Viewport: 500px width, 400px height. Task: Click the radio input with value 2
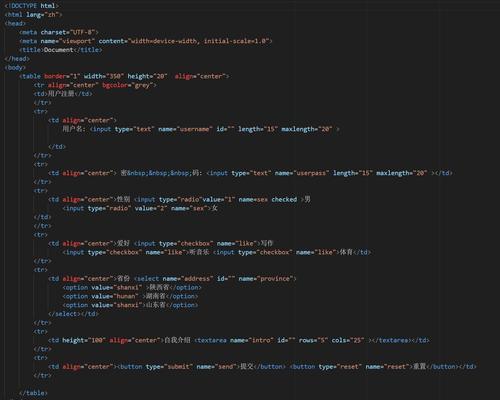137,208
